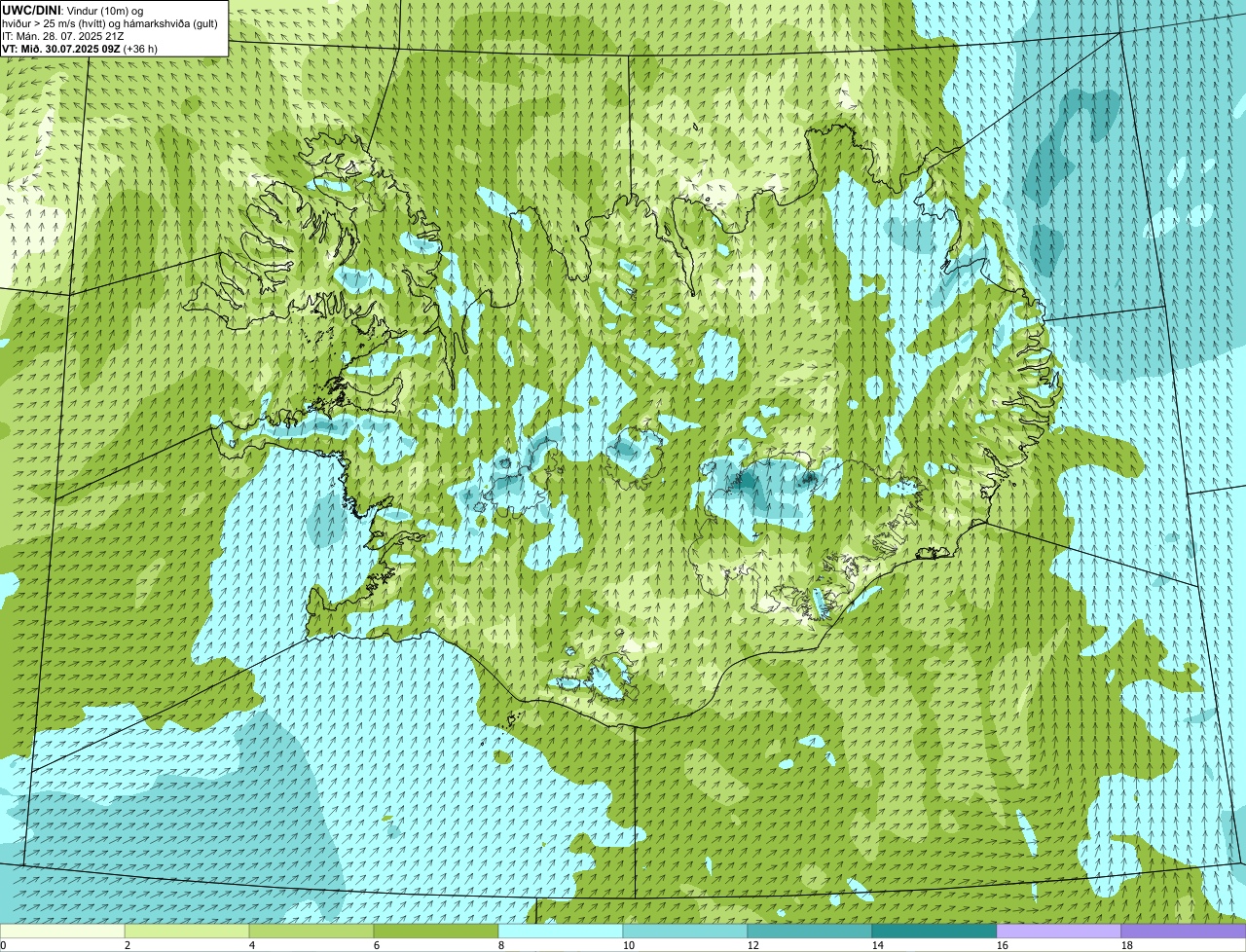Select the light teal 10–12 m/s legend swatch

[x=685, y=932]
